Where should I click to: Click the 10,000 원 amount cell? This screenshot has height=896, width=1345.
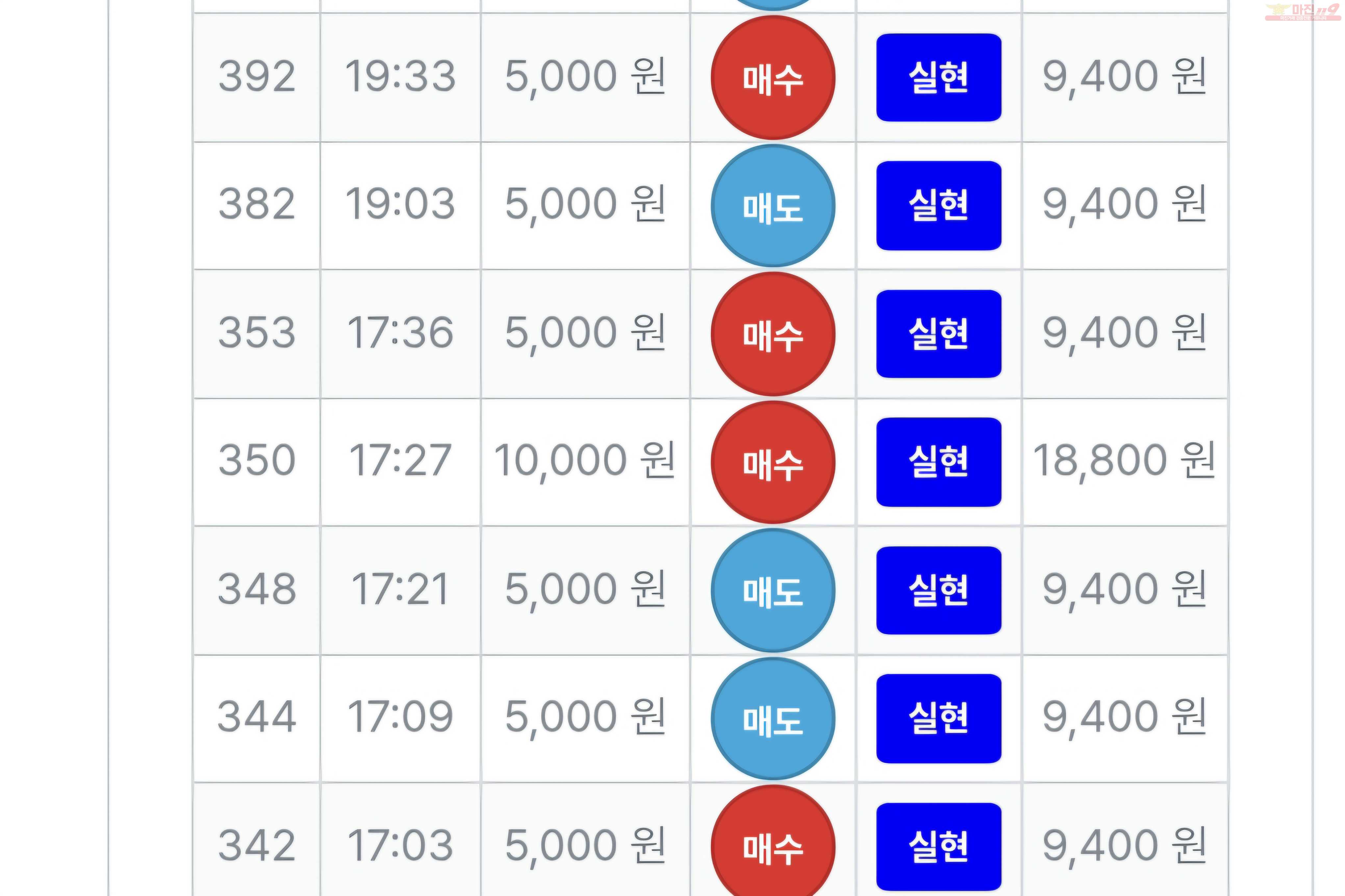click(x=585, y=462)
